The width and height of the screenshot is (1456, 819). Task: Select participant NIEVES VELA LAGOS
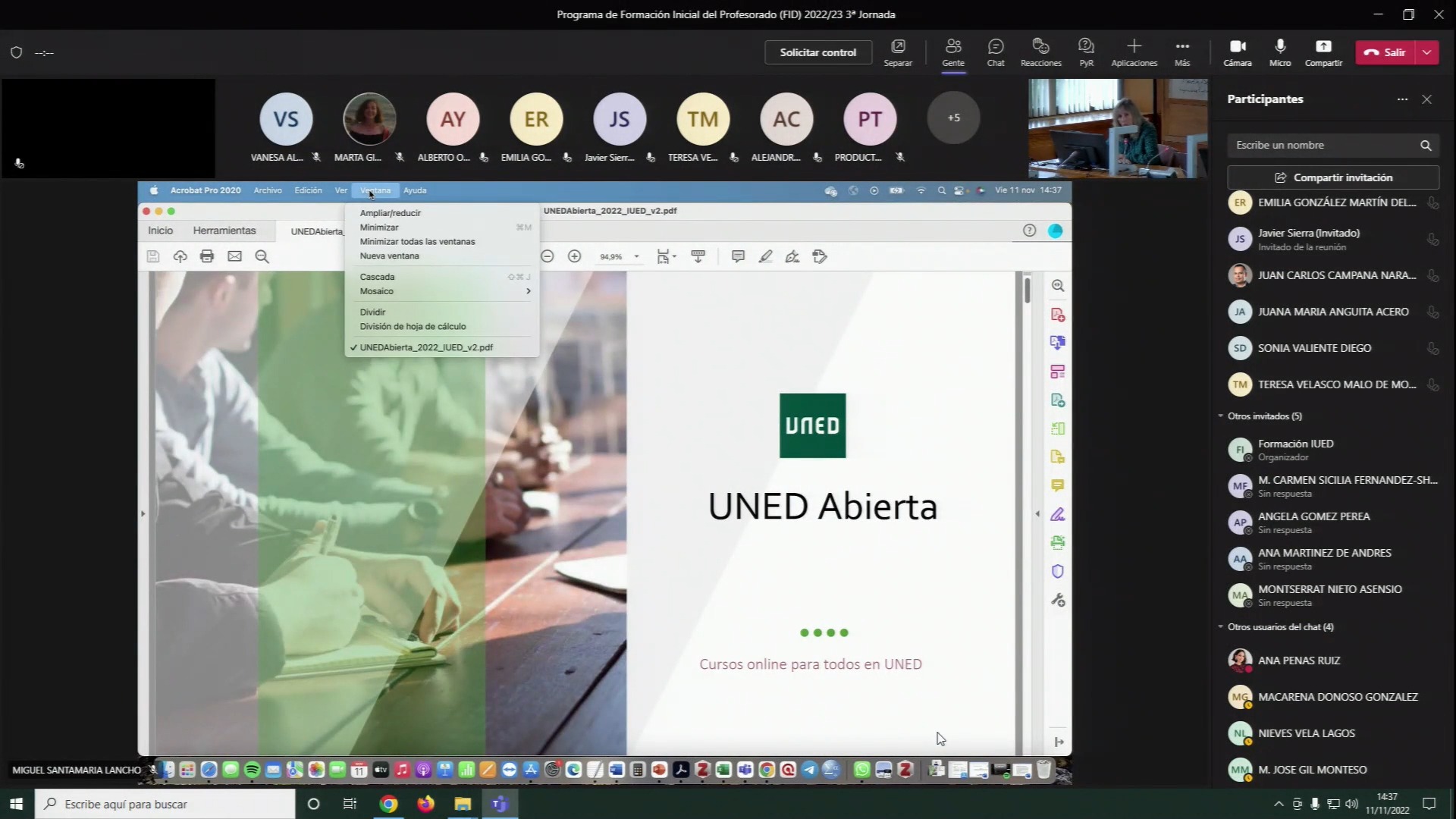point(1333,733)
